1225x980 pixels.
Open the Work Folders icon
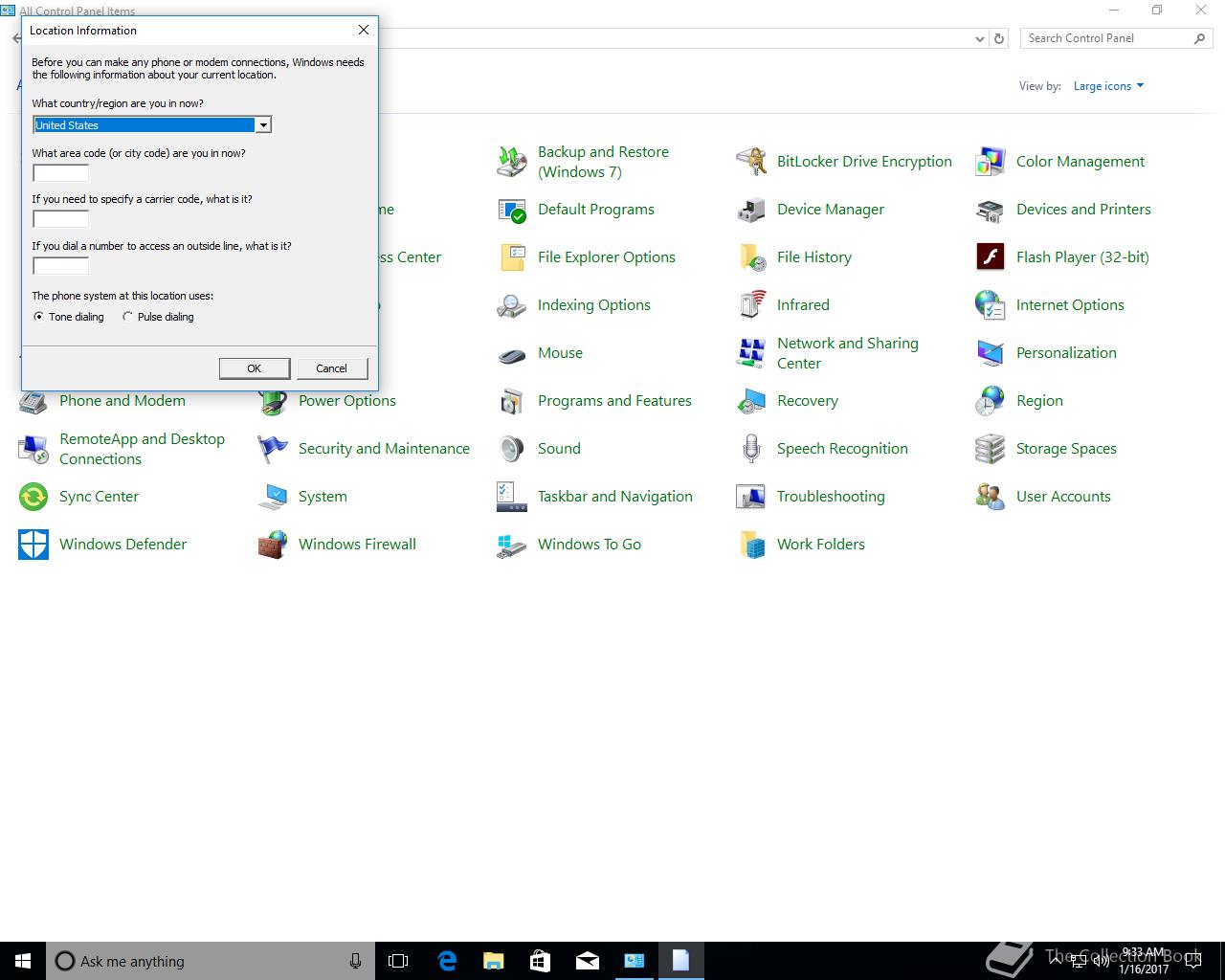point(751,545)
